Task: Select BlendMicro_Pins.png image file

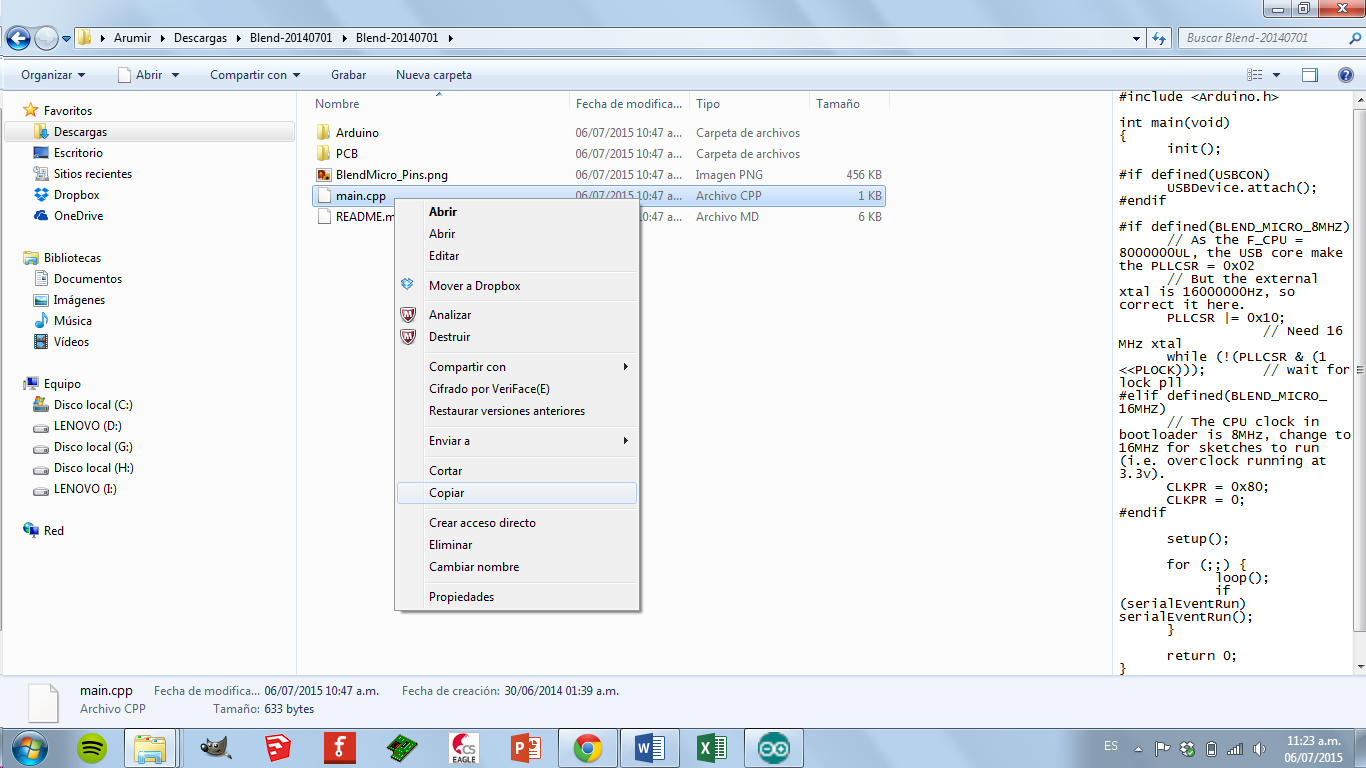Action: [x=391, y=175]
